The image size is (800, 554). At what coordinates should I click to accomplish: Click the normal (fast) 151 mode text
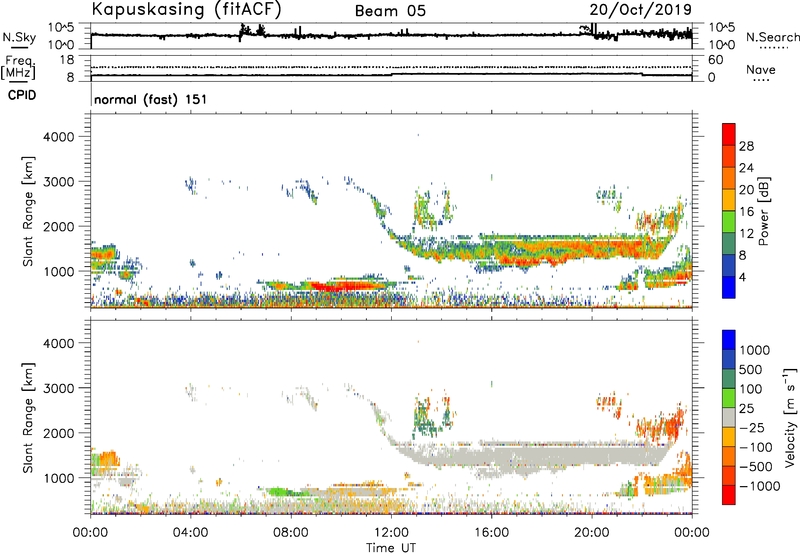tap(151, 99)
